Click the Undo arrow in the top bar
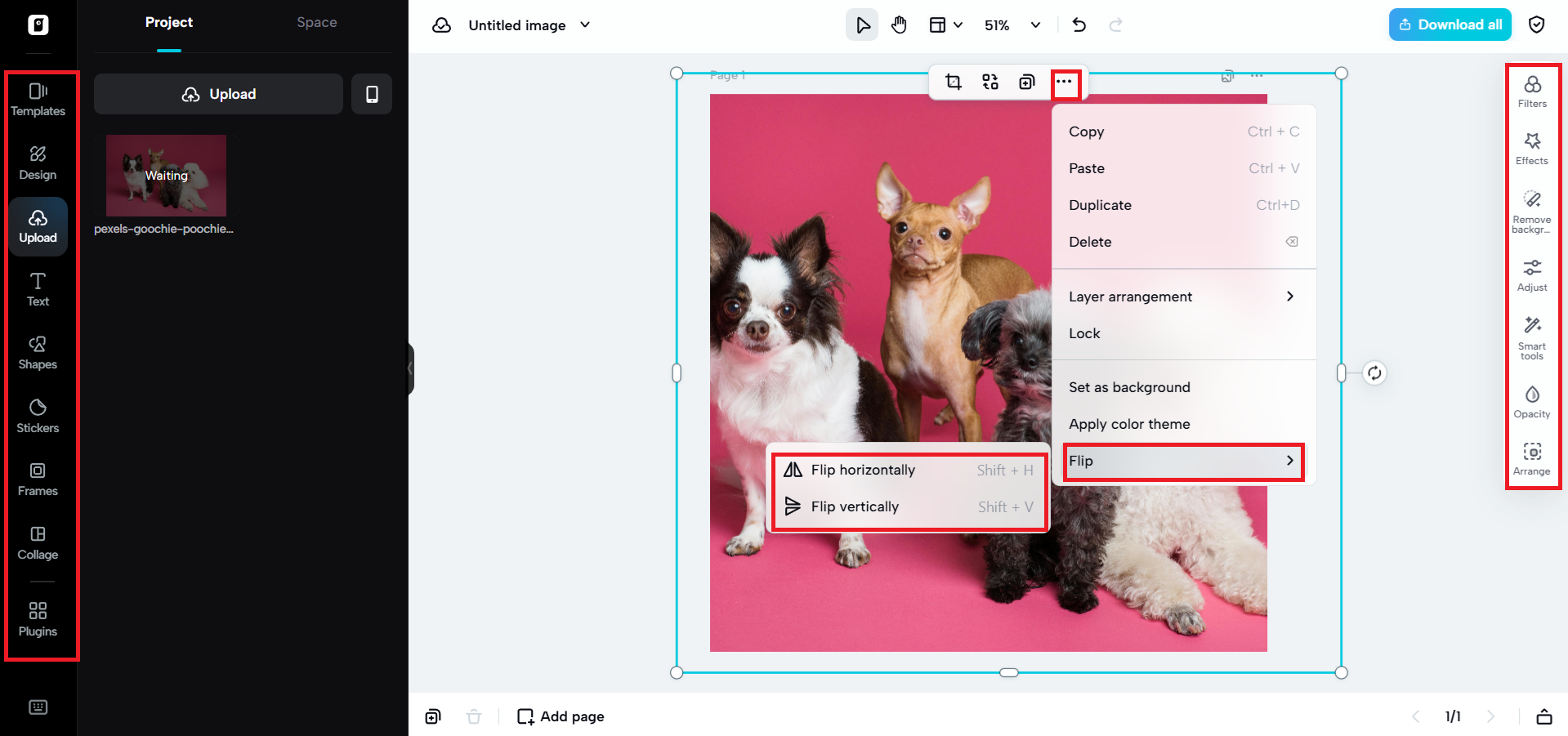 coord(1079,25)
